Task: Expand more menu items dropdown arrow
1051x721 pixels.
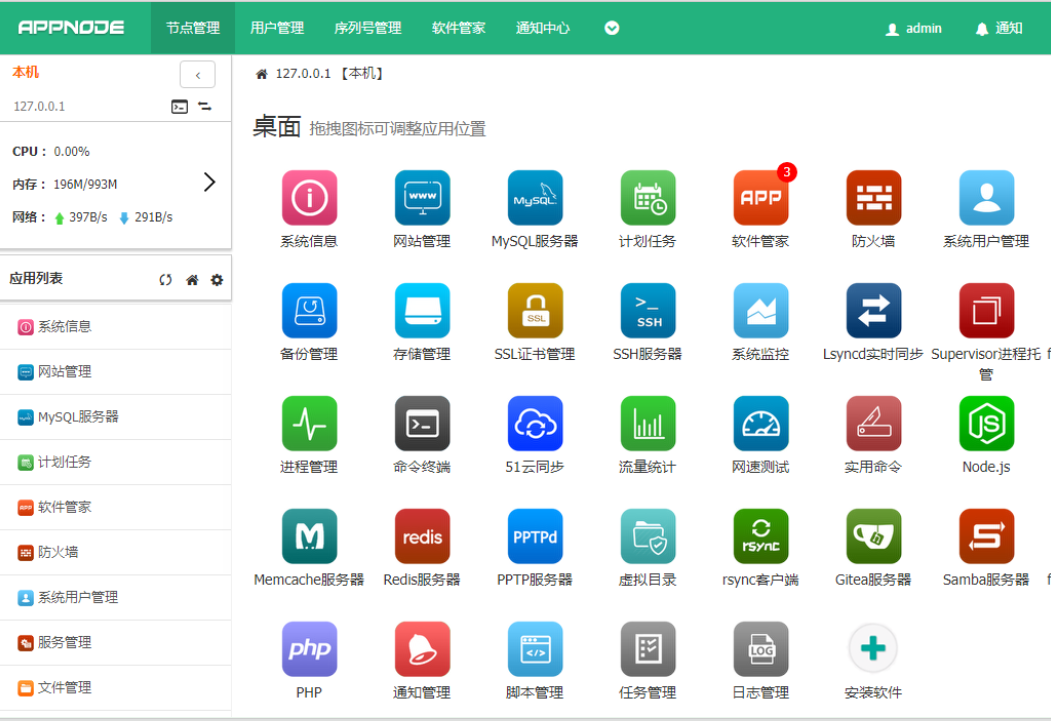Action: click(612, 28)
